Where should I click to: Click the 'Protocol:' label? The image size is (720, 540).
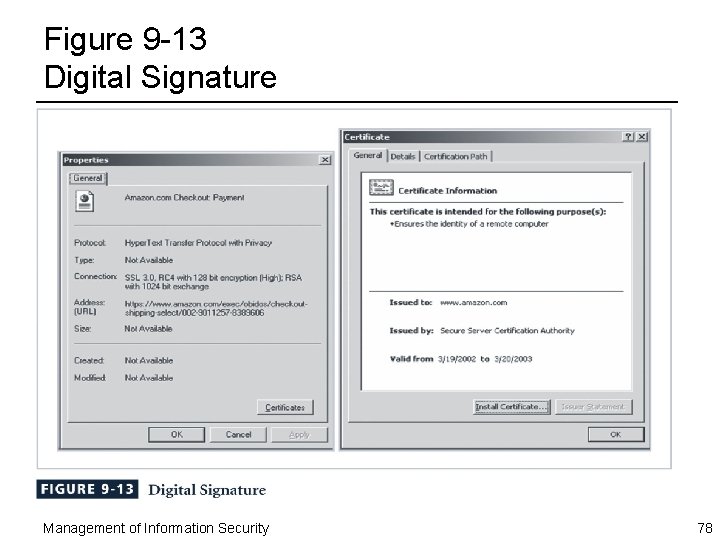90,242
